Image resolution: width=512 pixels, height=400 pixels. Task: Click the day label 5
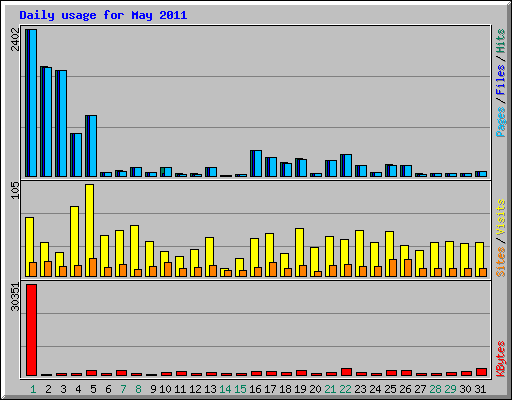click(x=93, y=389)
